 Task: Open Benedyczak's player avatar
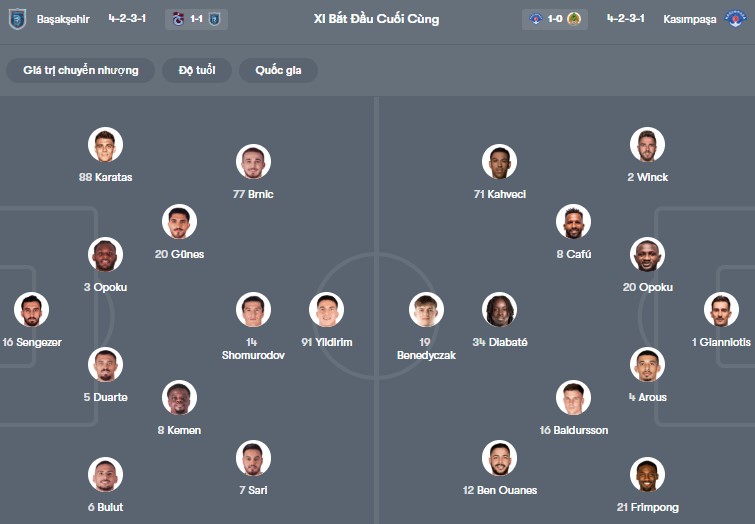426,310
